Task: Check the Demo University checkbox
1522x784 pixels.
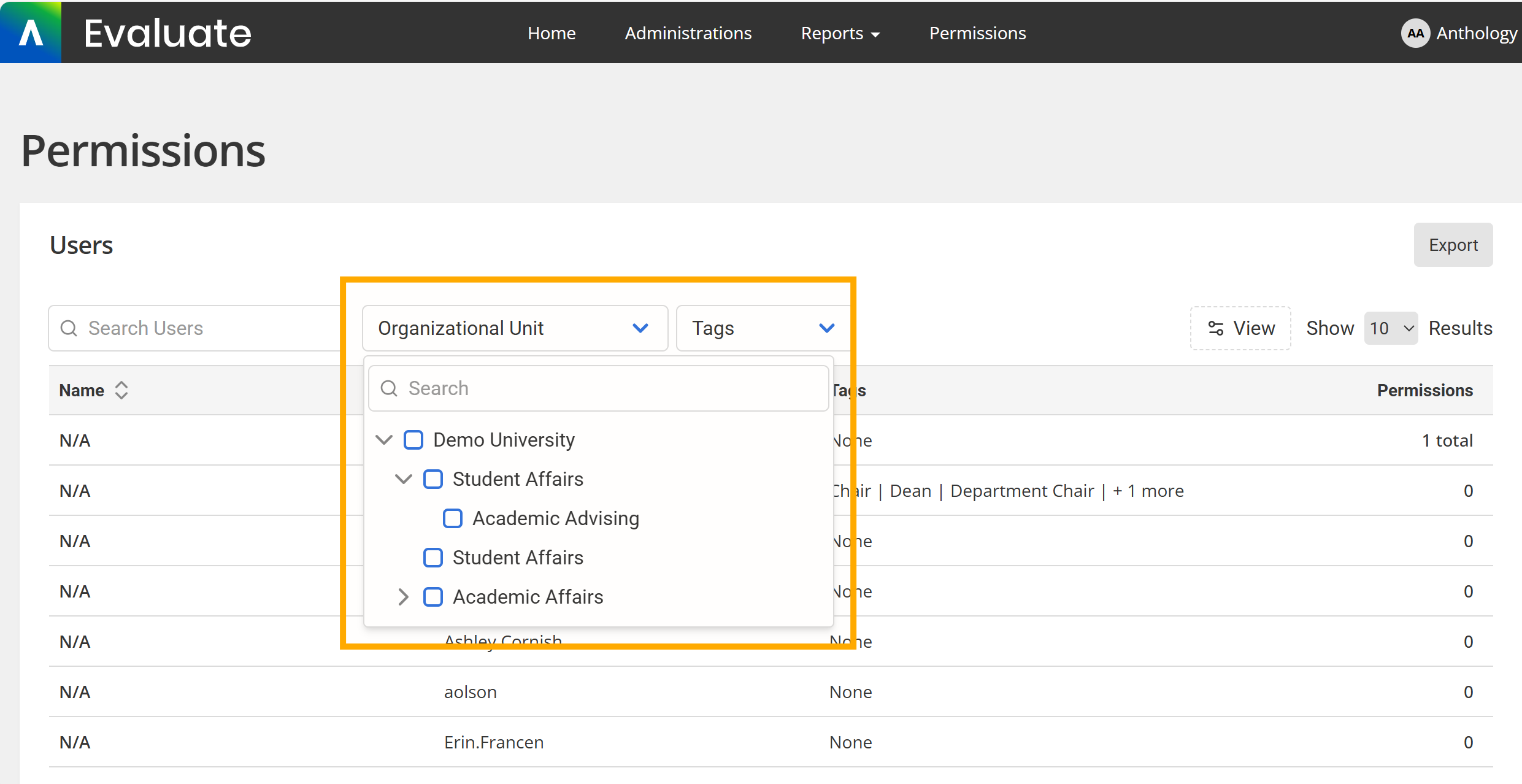Action: pyautogui.click(x=413, y=440)
